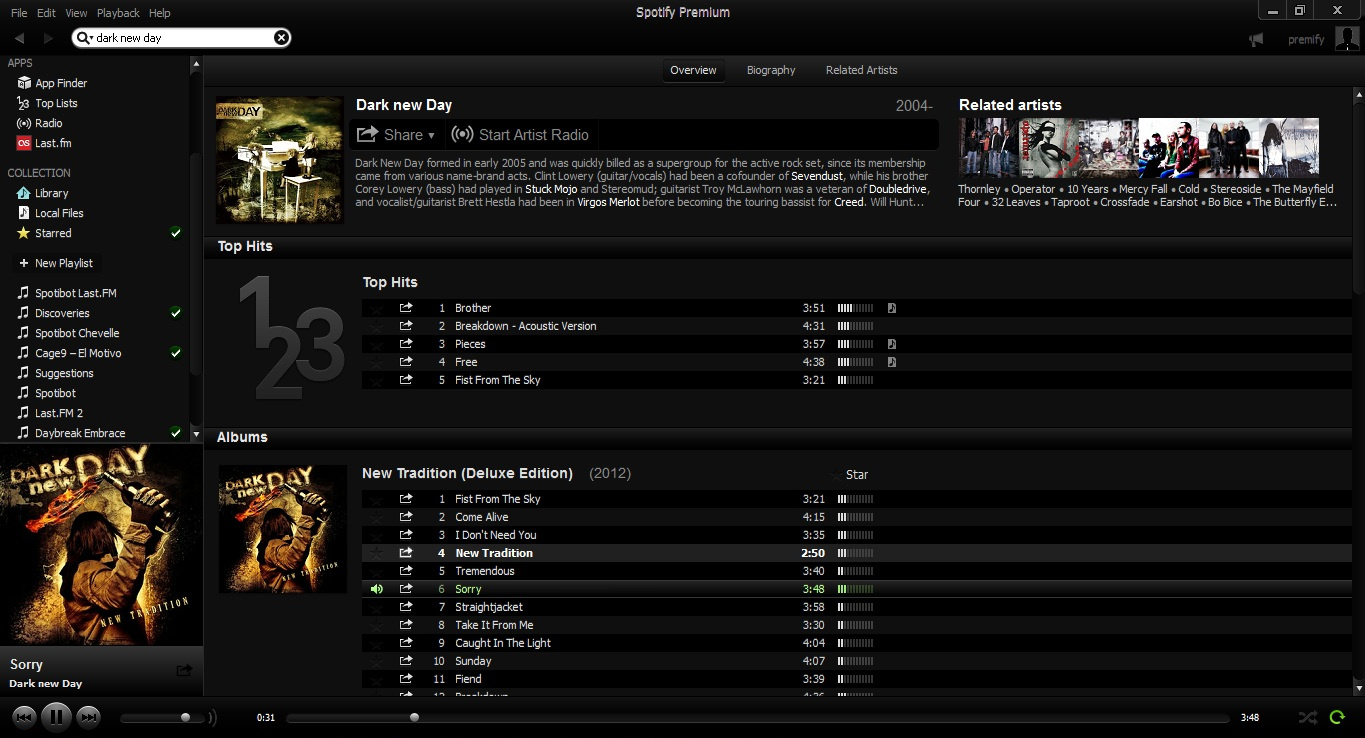This screenshot has width=1365, height=738.
Task: Open Creed link in the biography
Action: click(849, 202)
